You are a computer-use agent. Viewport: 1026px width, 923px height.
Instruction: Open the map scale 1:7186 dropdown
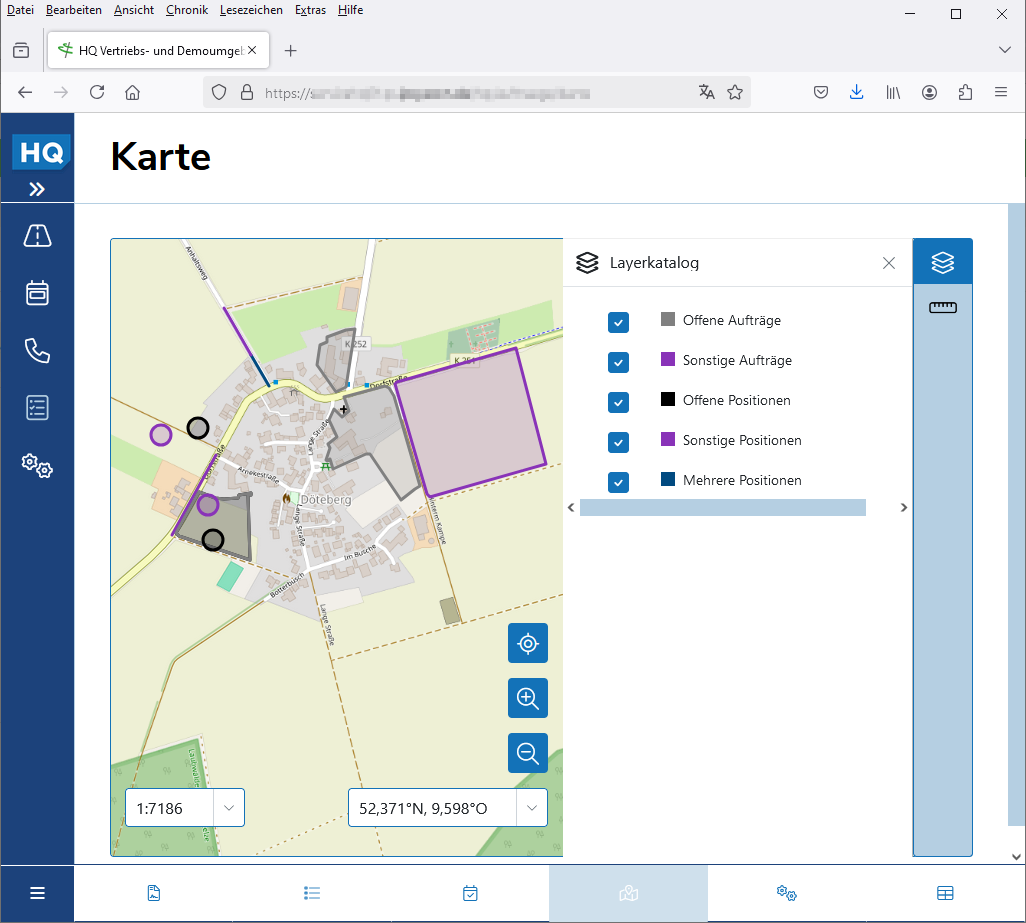point(229,808)
